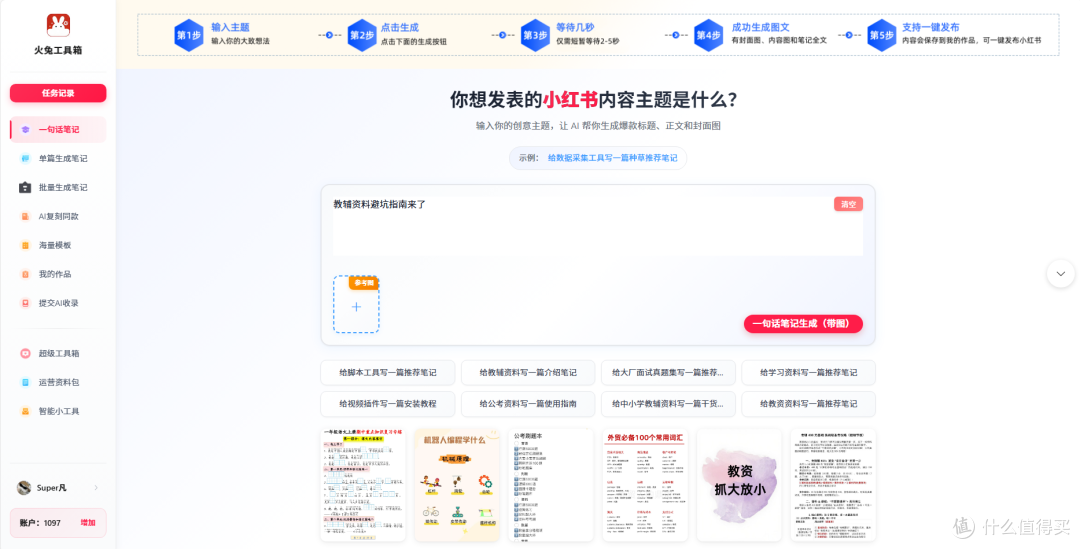Click the 火兔工具箱 rabbit logo
The image size is (1080, 549).
coord(58,25)
